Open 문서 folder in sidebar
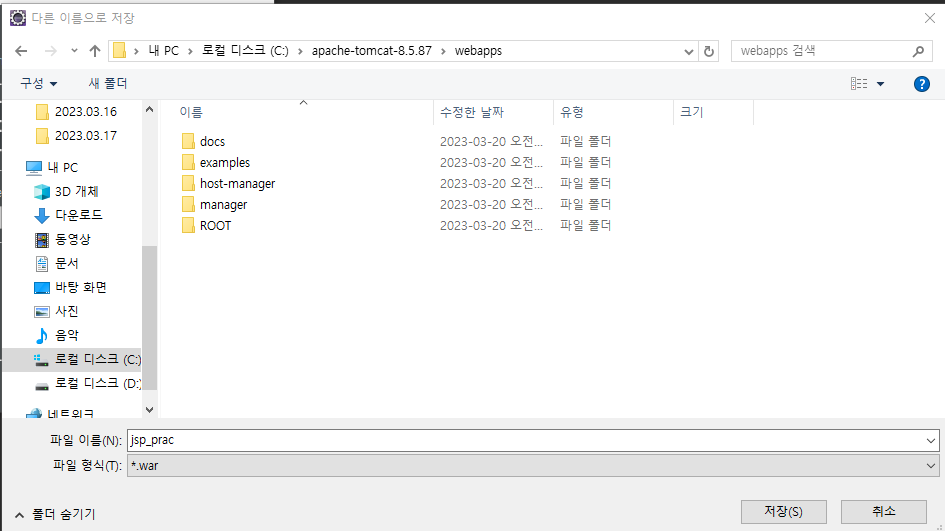The width and height of the screenshot is (945, 531). [x=57, y=263]
